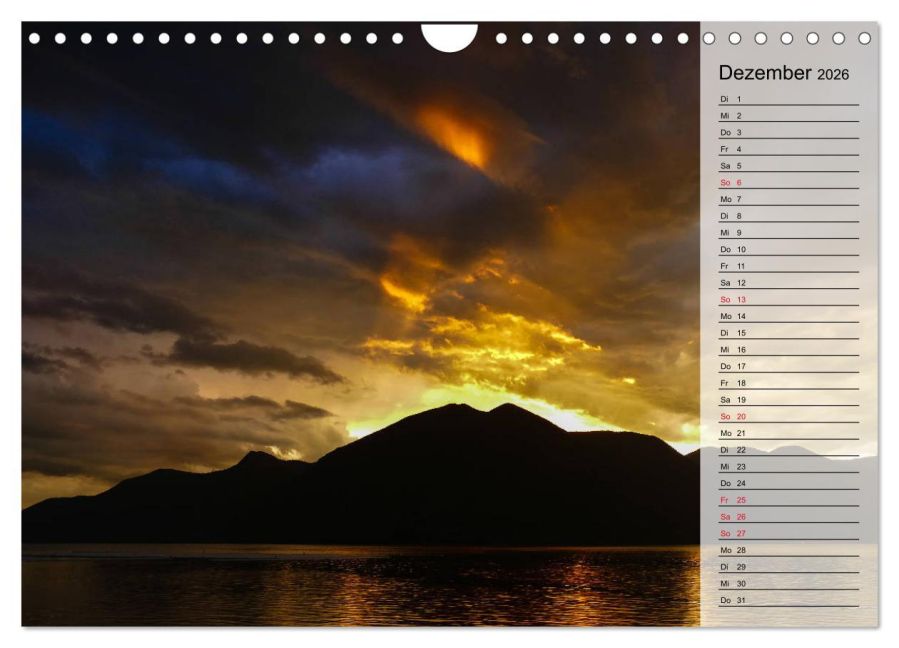Select the date row Do 24
This screenshot has height=648, width=899.
click(x=789, y=483)
